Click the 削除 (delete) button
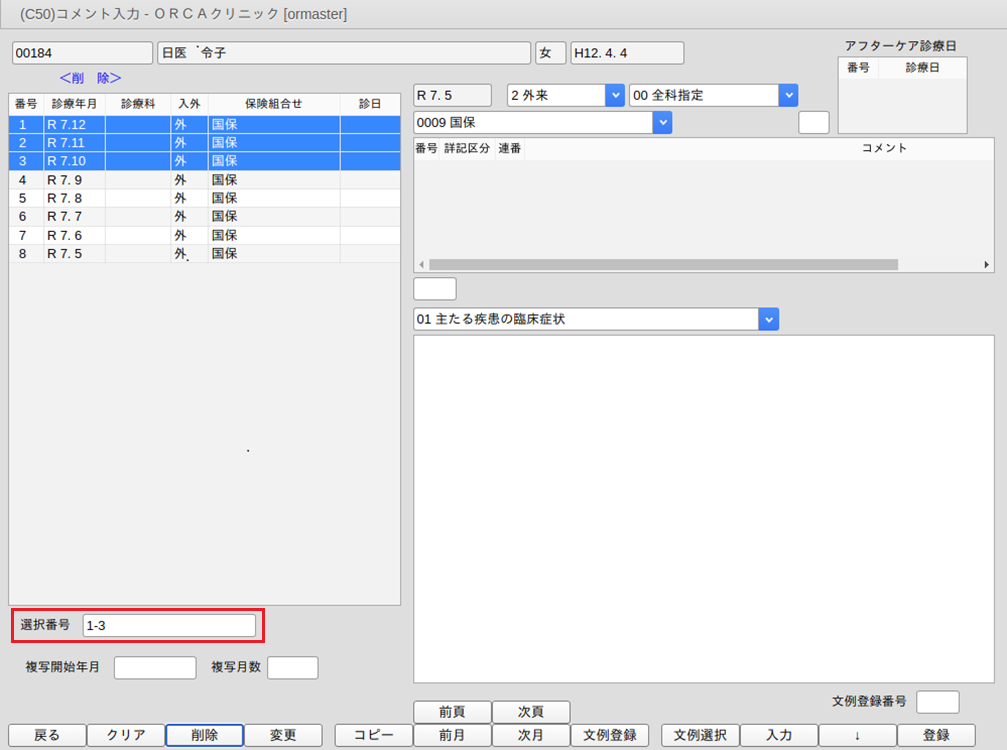Screen dimensions: 1007x750 coord(204,735)
